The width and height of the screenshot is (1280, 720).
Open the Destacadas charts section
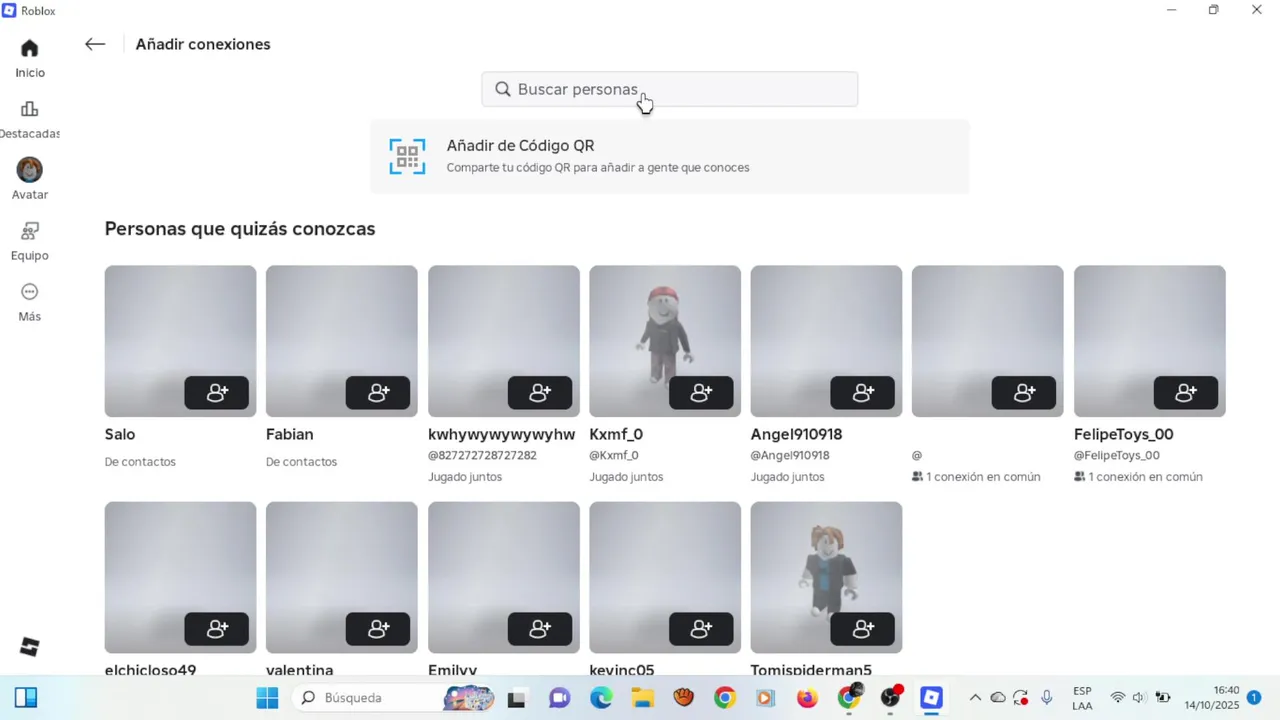pyautogui.click(x=30, y=120)
